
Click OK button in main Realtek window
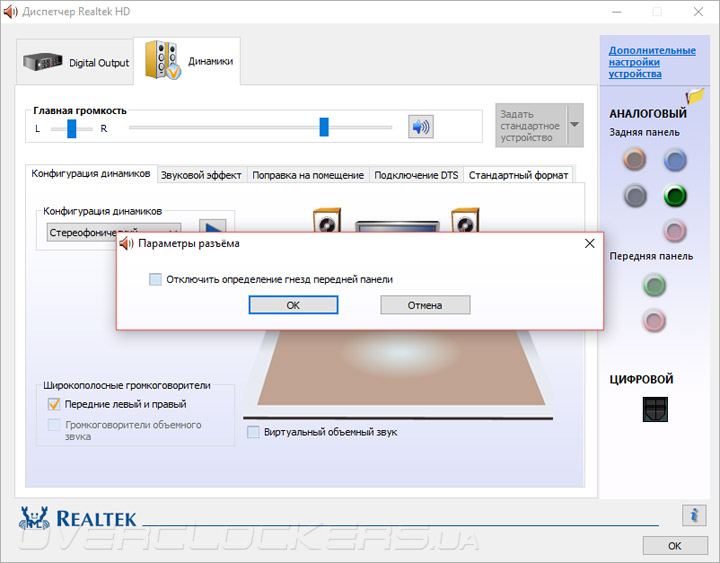click(675, 546)
